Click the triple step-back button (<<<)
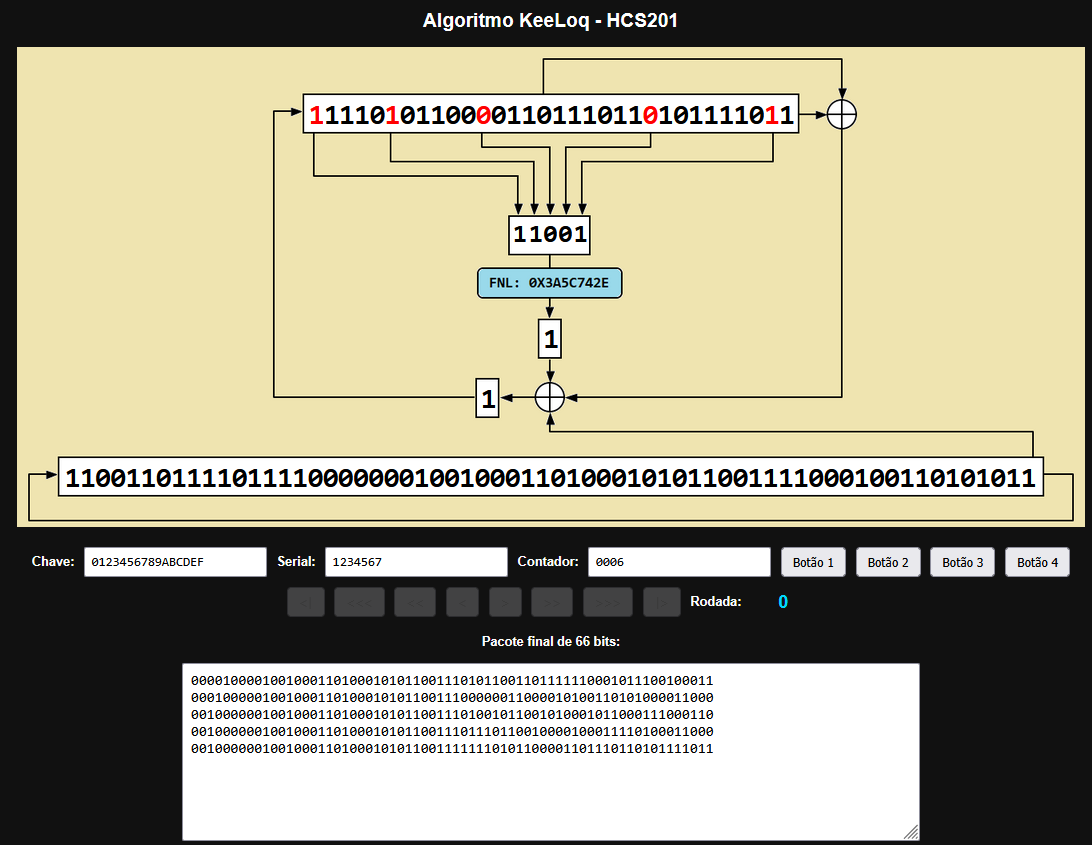Image resolution: width=1092 pixels, height=845 pixels. tap(359, 602)
